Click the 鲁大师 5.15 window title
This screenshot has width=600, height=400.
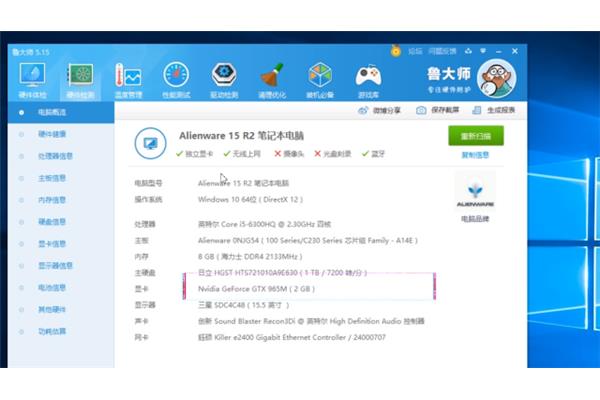pos(31,52)
